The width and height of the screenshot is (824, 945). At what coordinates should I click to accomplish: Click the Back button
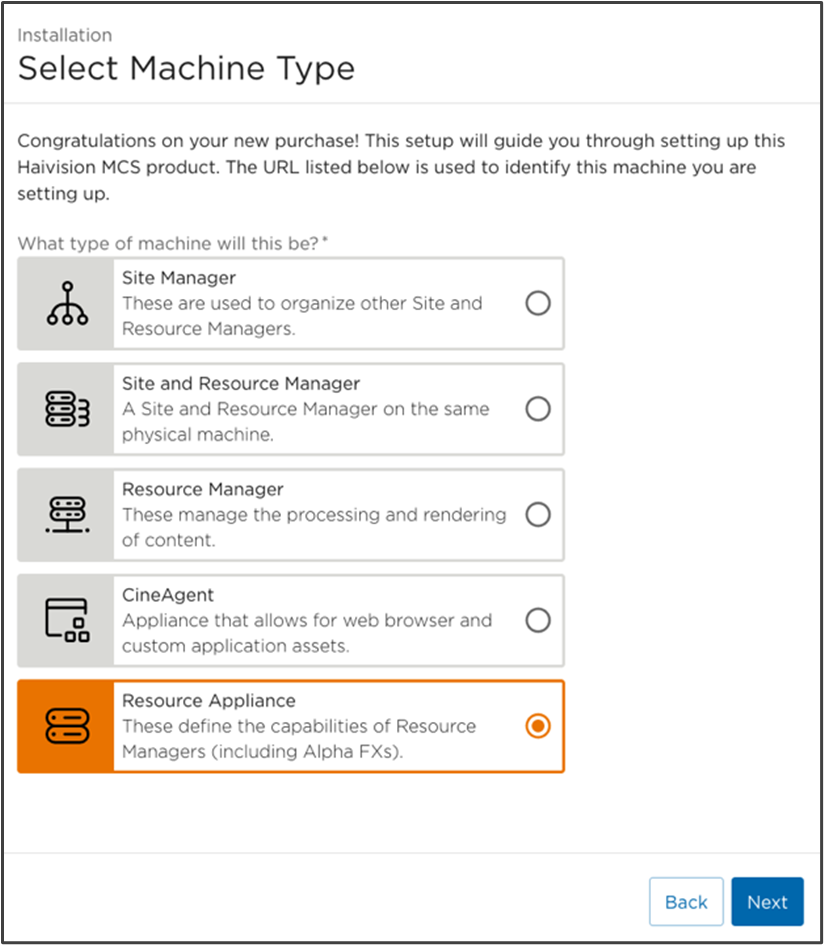click(686, 901)
